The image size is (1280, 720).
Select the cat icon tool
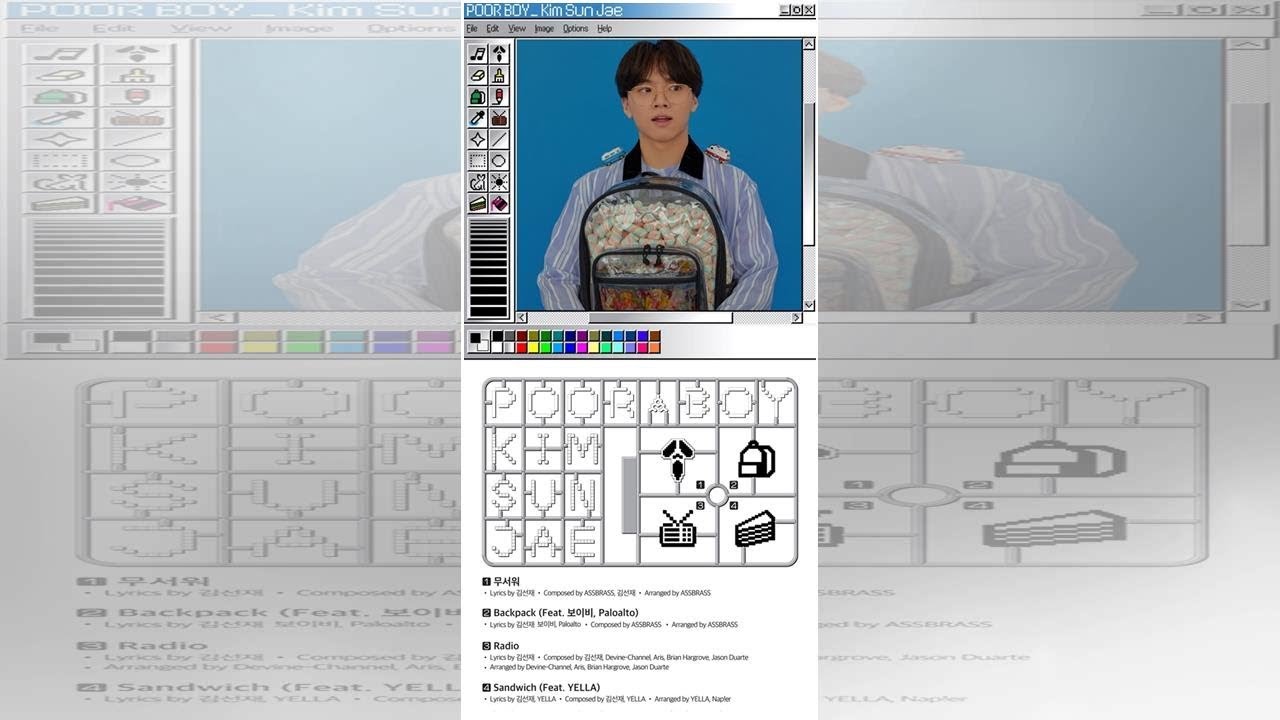click(x=478, y=182)
